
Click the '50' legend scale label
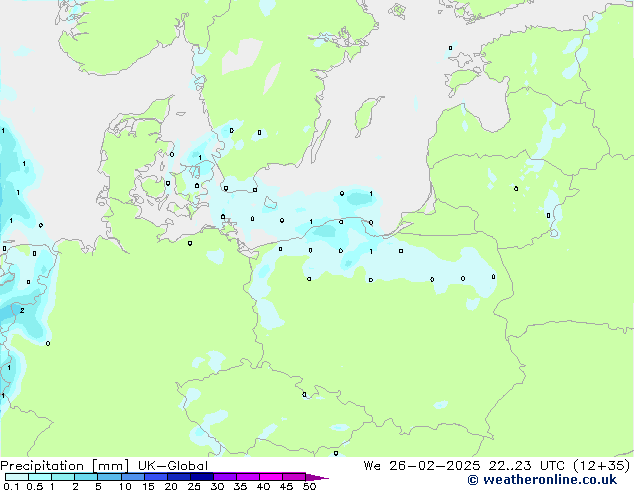pos(309,486)
